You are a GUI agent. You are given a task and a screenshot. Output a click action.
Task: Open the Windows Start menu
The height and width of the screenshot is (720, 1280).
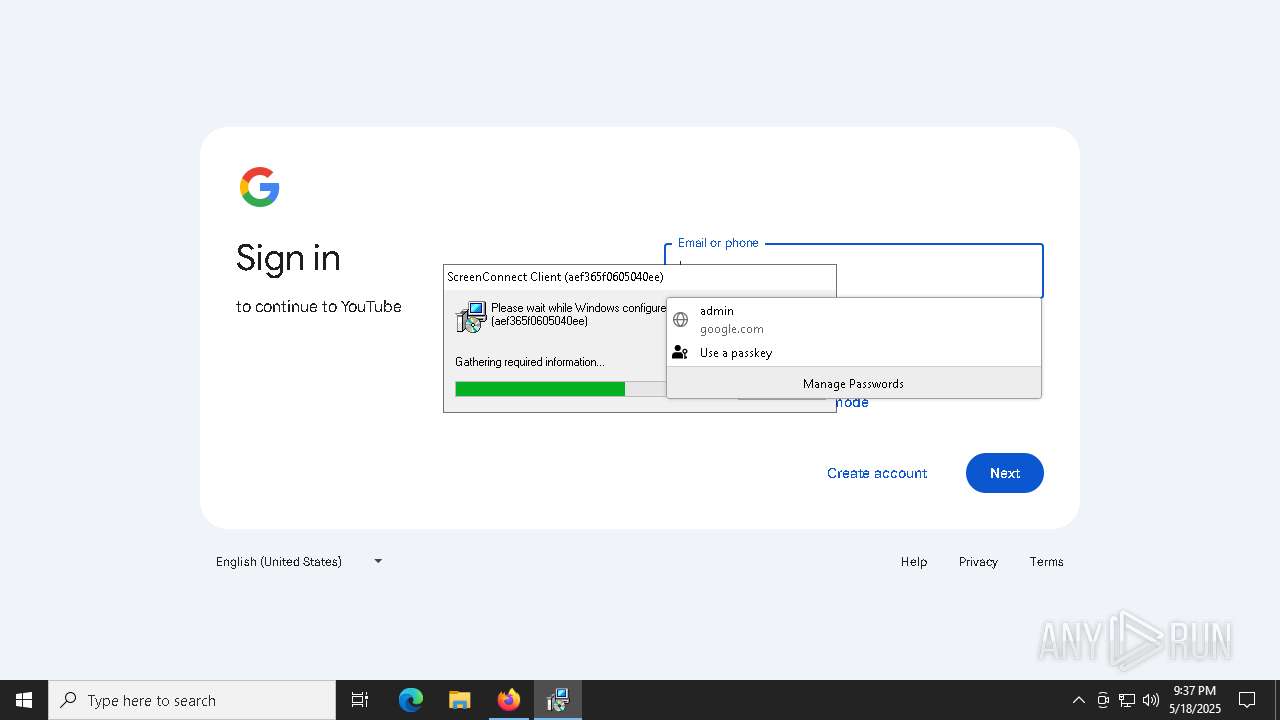[x=24, y=700]
